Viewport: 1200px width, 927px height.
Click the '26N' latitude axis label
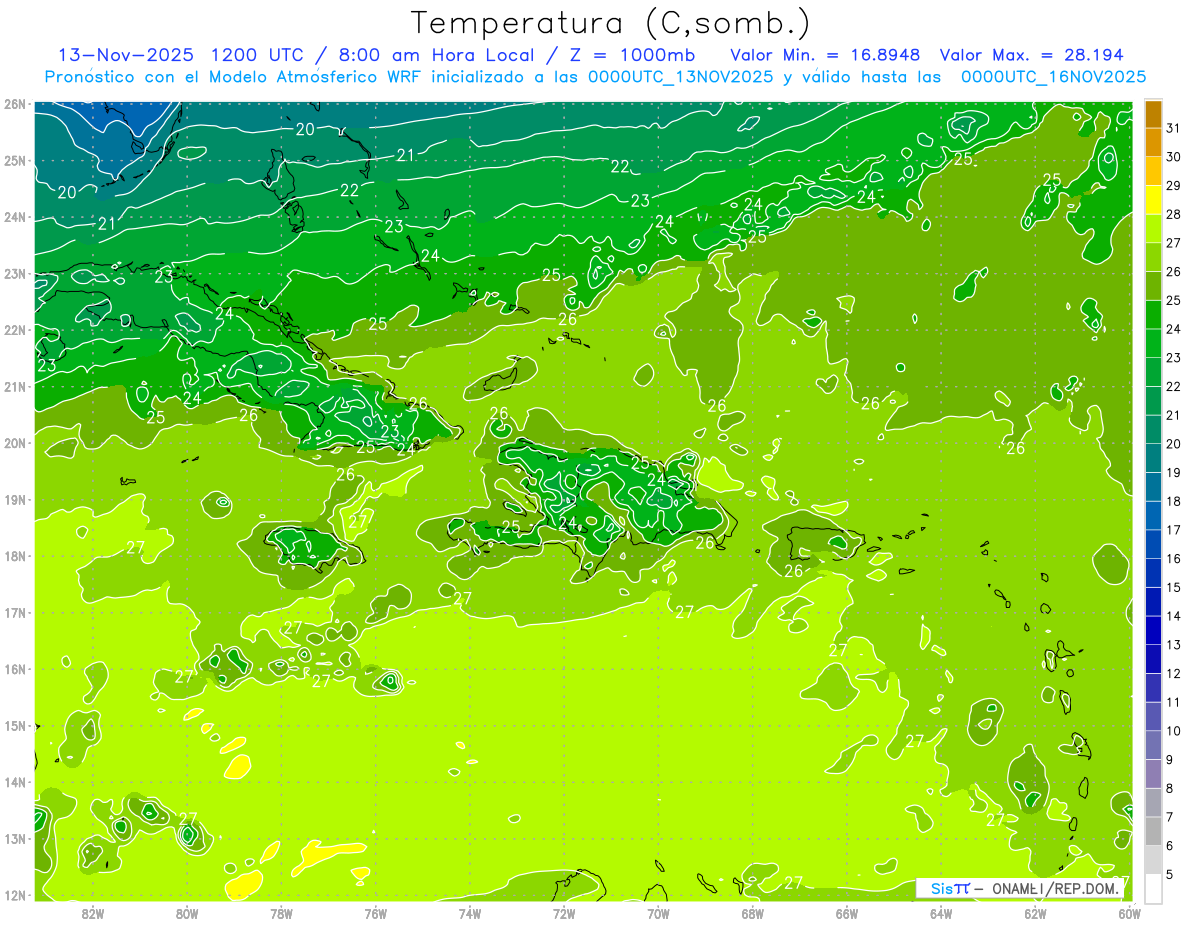15,104
